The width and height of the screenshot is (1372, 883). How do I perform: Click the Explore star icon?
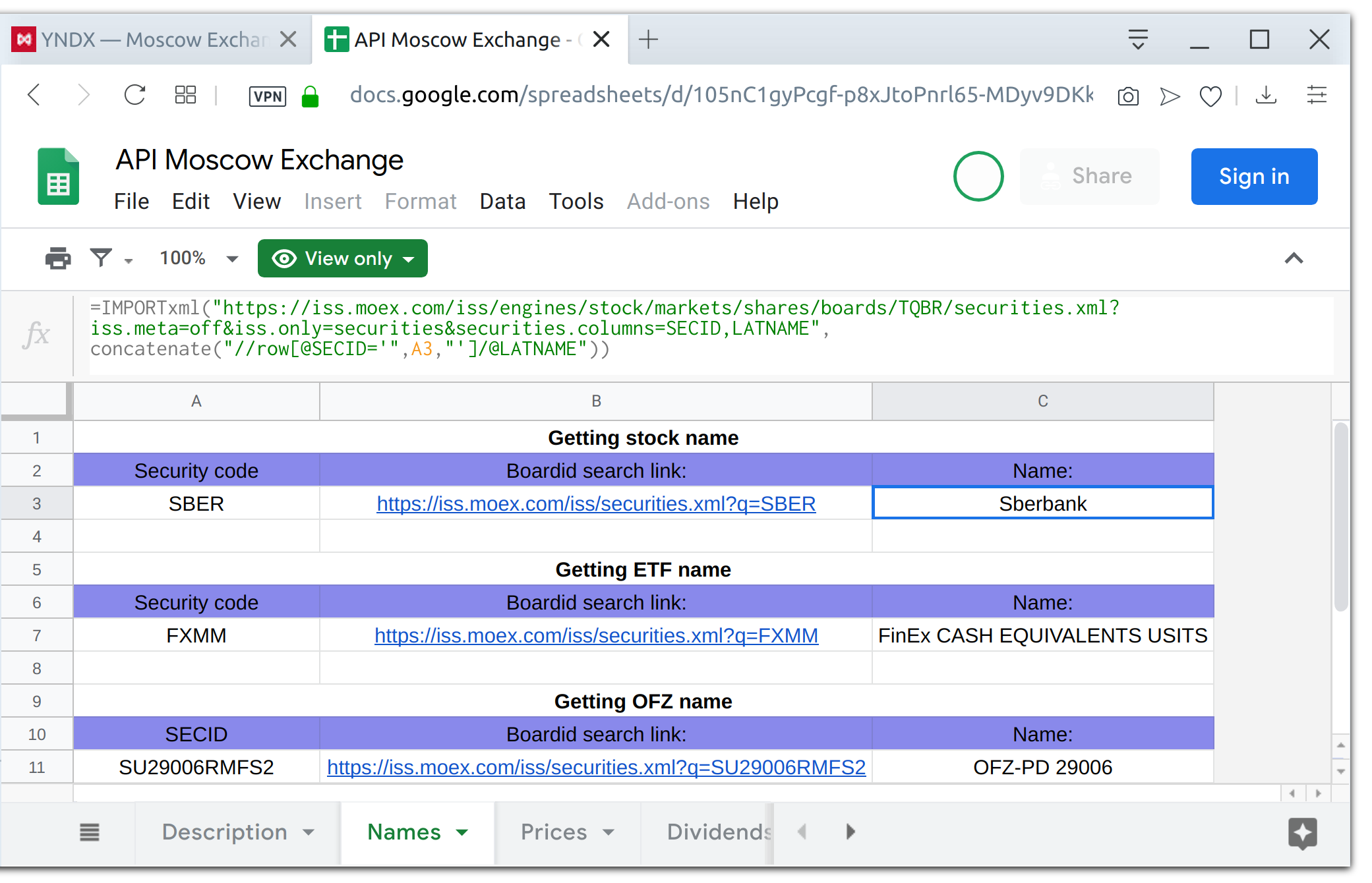(x=1302, y=833)
